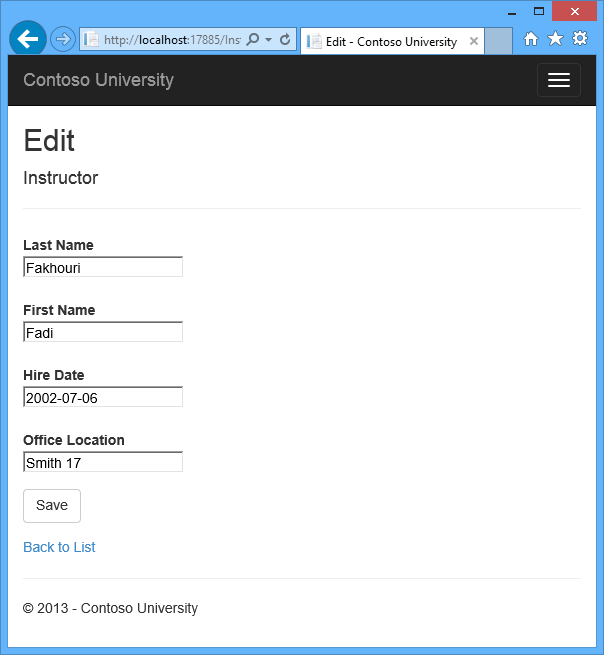Select the Edit - Contoso University tab
This screenshot has width=604, height=655.
(x=391, y=41)
